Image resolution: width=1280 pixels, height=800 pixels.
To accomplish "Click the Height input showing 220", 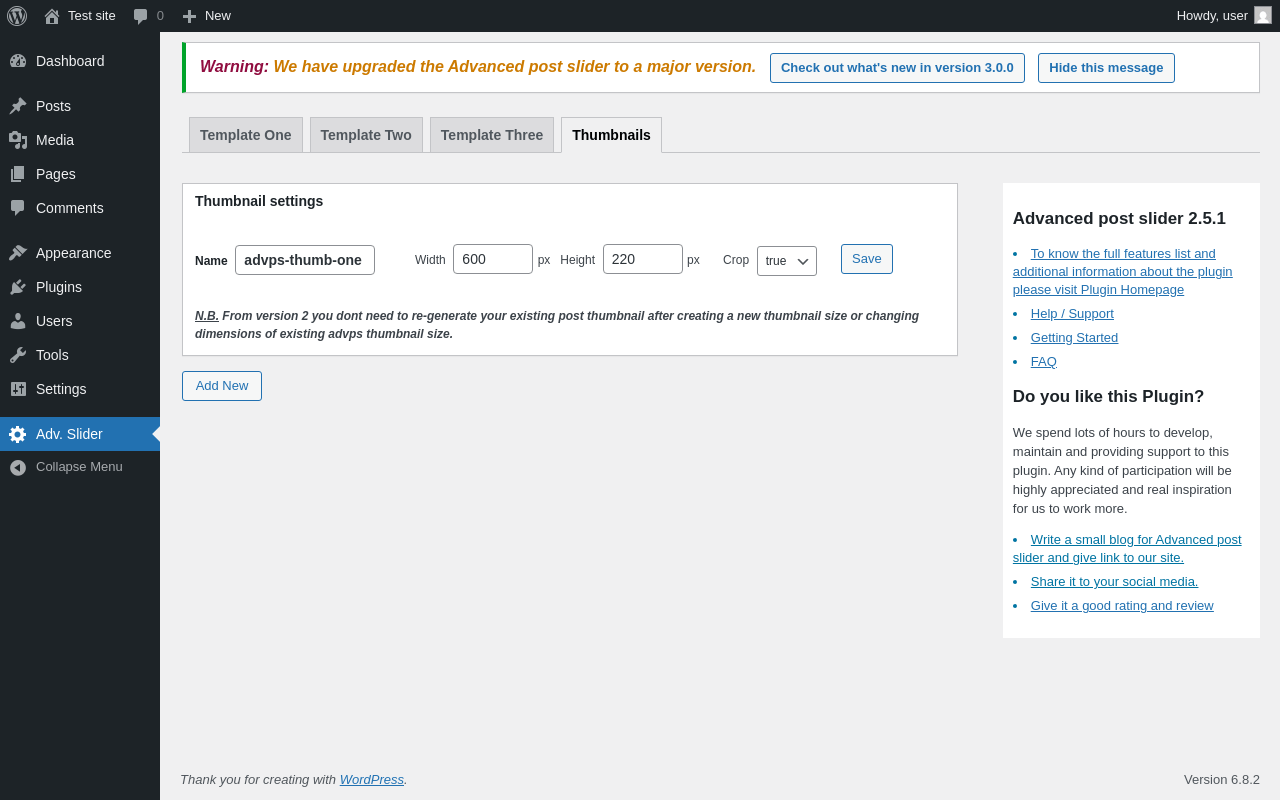I will (x=643, y=259).
